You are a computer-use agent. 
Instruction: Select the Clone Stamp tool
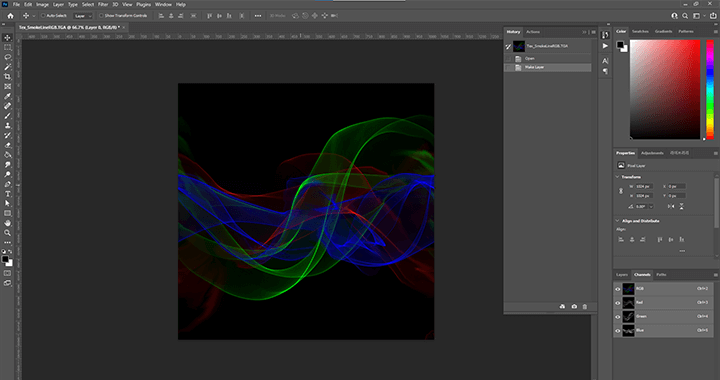[7, 125]
